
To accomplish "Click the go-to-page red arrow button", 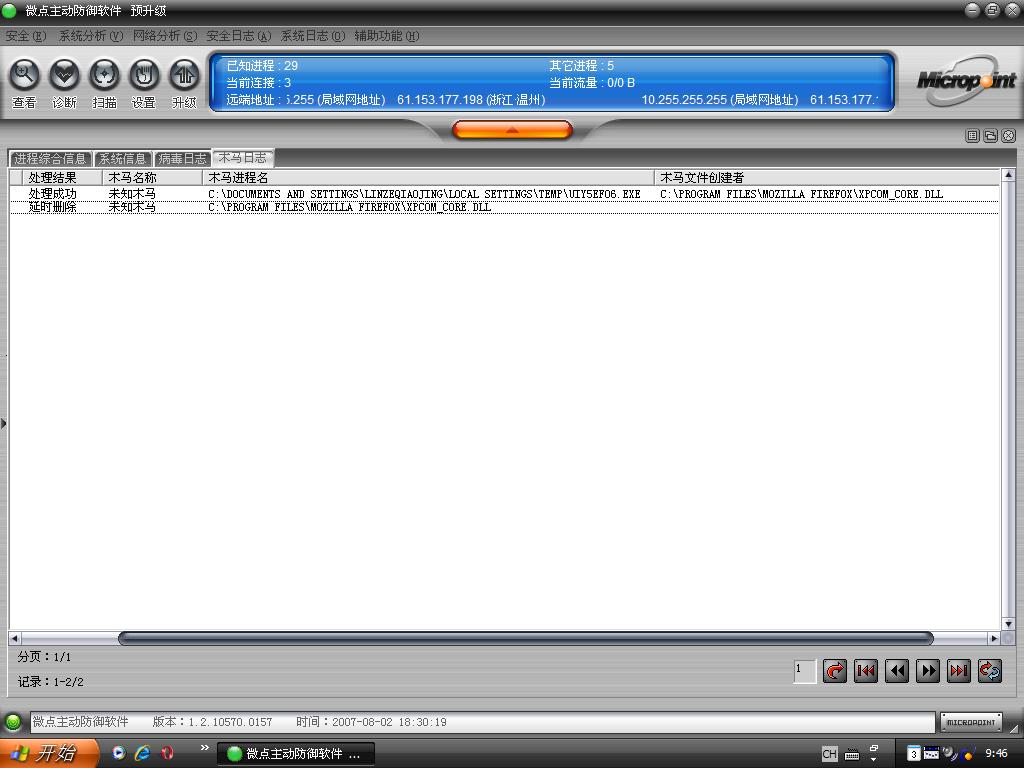I will click(x=835, y=671).
